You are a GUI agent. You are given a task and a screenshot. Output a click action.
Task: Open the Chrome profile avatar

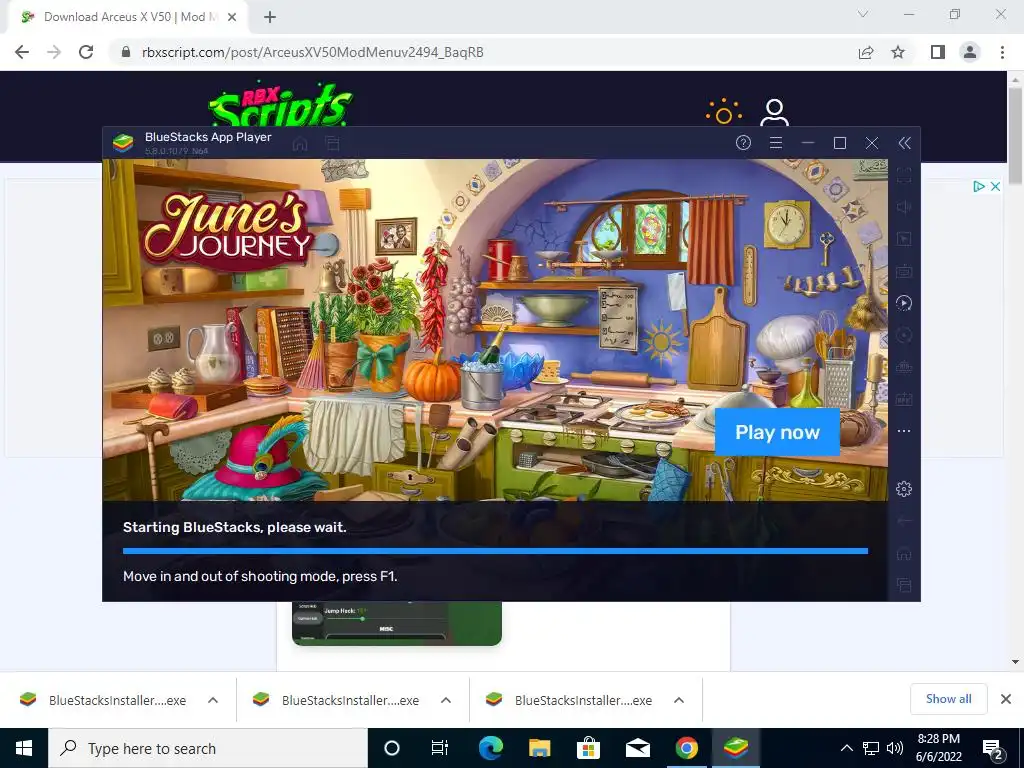click(970, 52)
